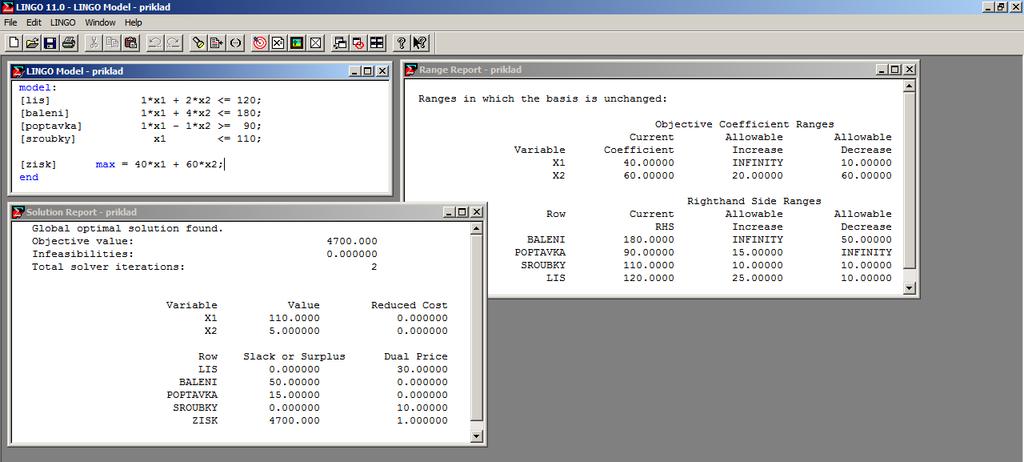Click LIS allowable increase 25.00000
1024x462 pixels.
(x=757, y=278)
